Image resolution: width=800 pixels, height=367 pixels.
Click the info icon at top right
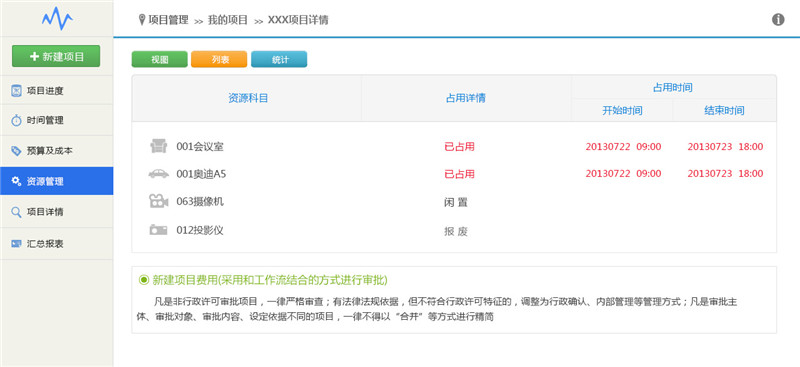(778, 20)
